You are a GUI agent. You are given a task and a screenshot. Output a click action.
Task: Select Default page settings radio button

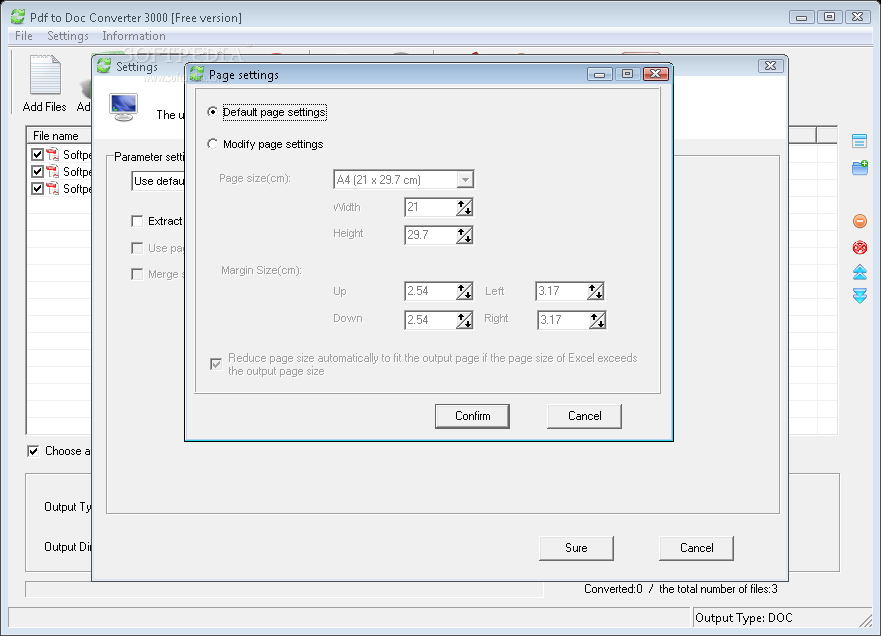tap(212, 112)
